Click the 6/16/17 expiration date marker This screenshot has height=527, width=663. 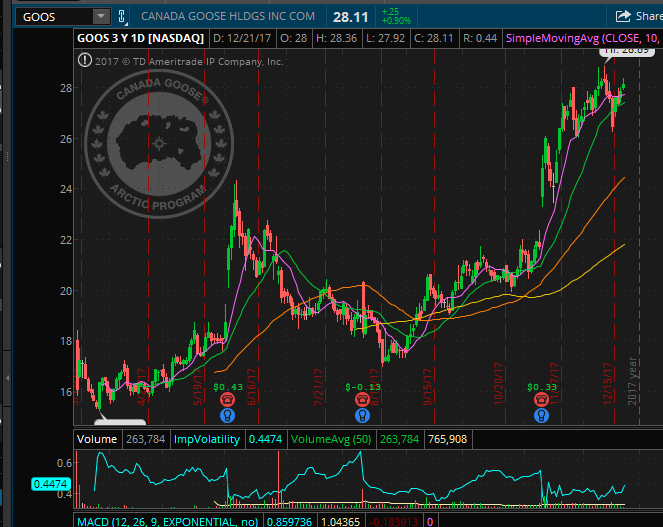click(252, 387)
